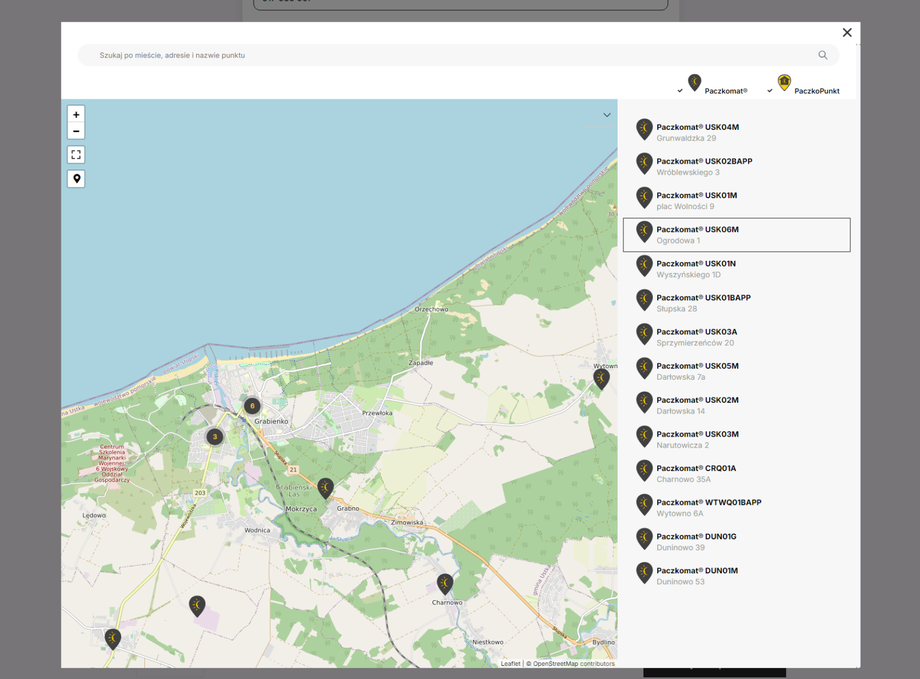
Task: Zoom out the map with minus button
Action: click(76, 131)
